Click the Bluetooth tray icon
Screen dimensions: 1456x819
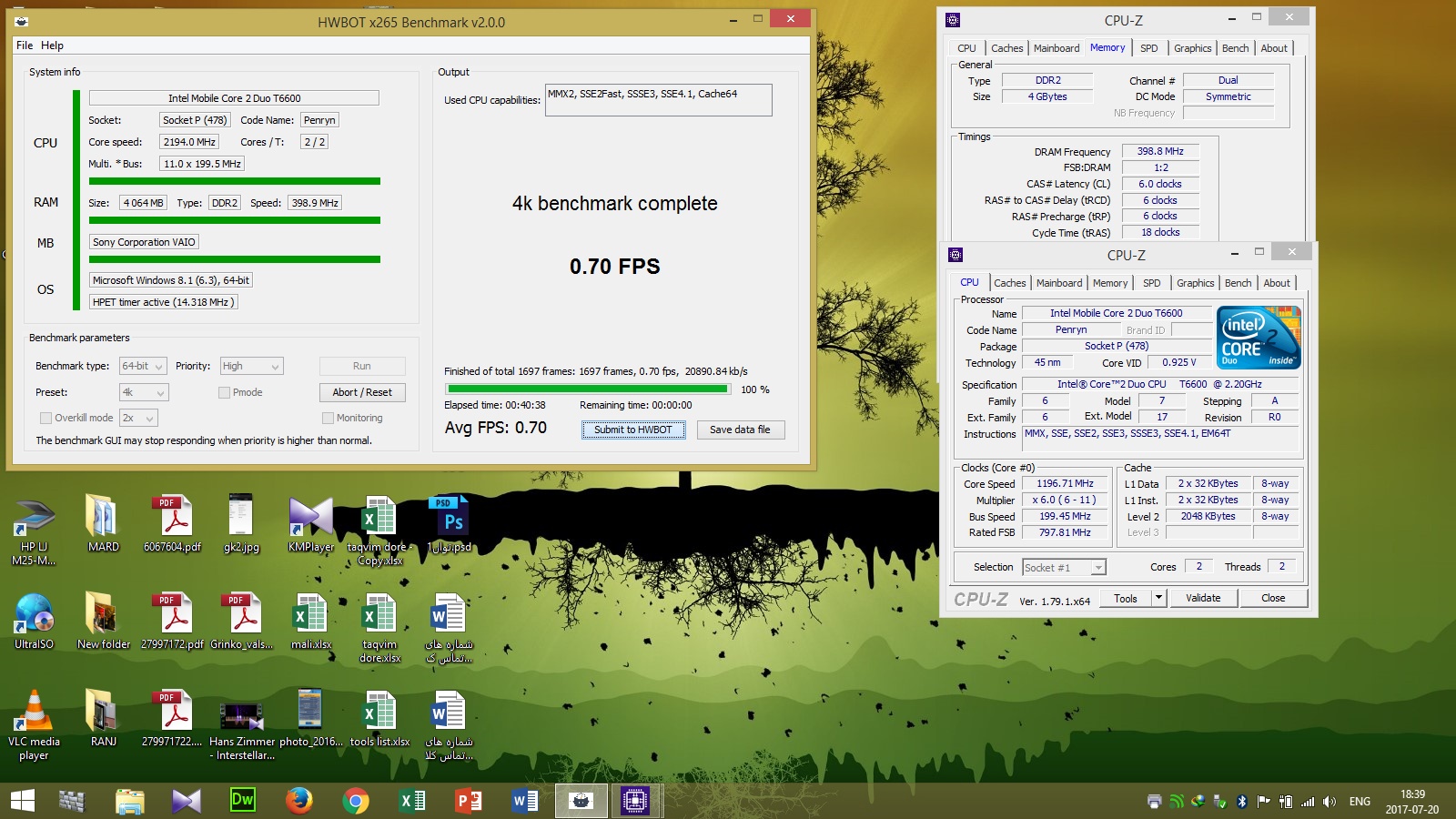(x=1241, y=802)
